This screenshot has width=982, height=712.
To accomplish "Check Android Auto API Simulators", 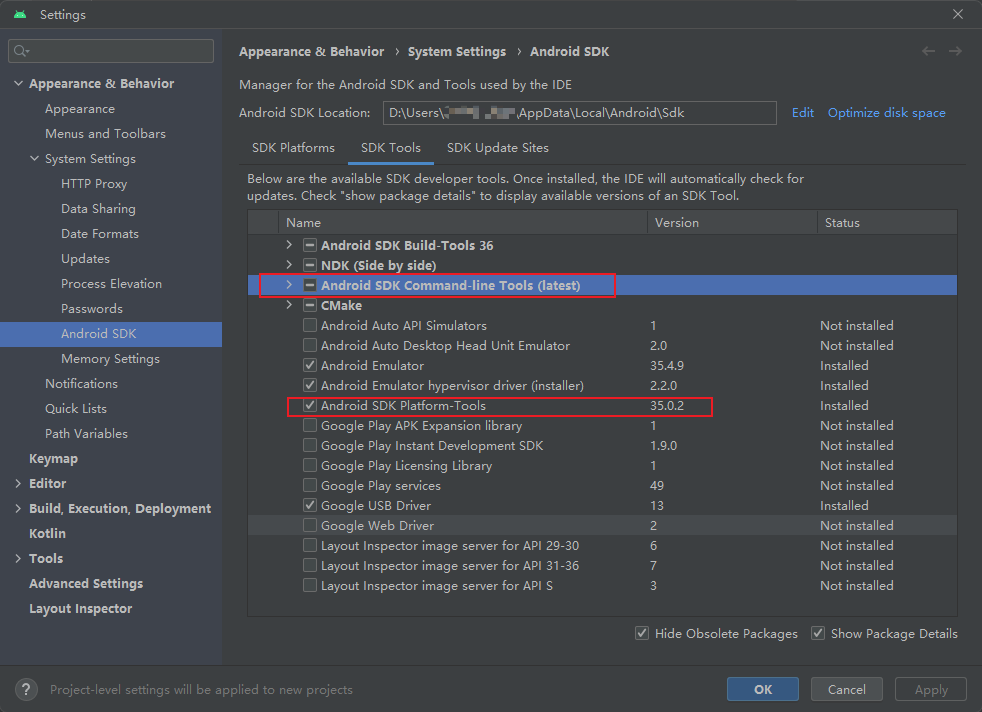I will pyautogui.click(x=309, y=326).
